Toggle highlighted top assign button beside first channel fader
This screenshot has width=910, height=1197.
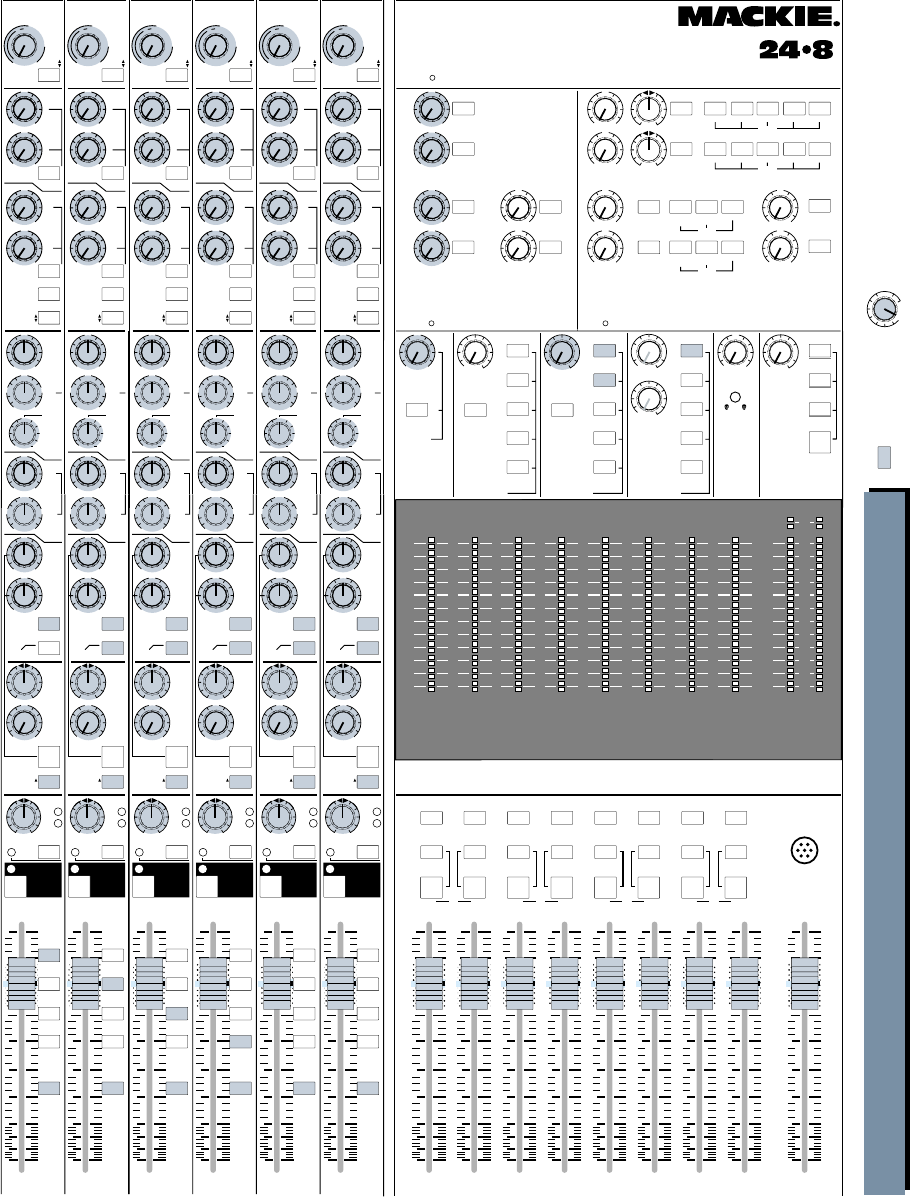pos(49,955)
